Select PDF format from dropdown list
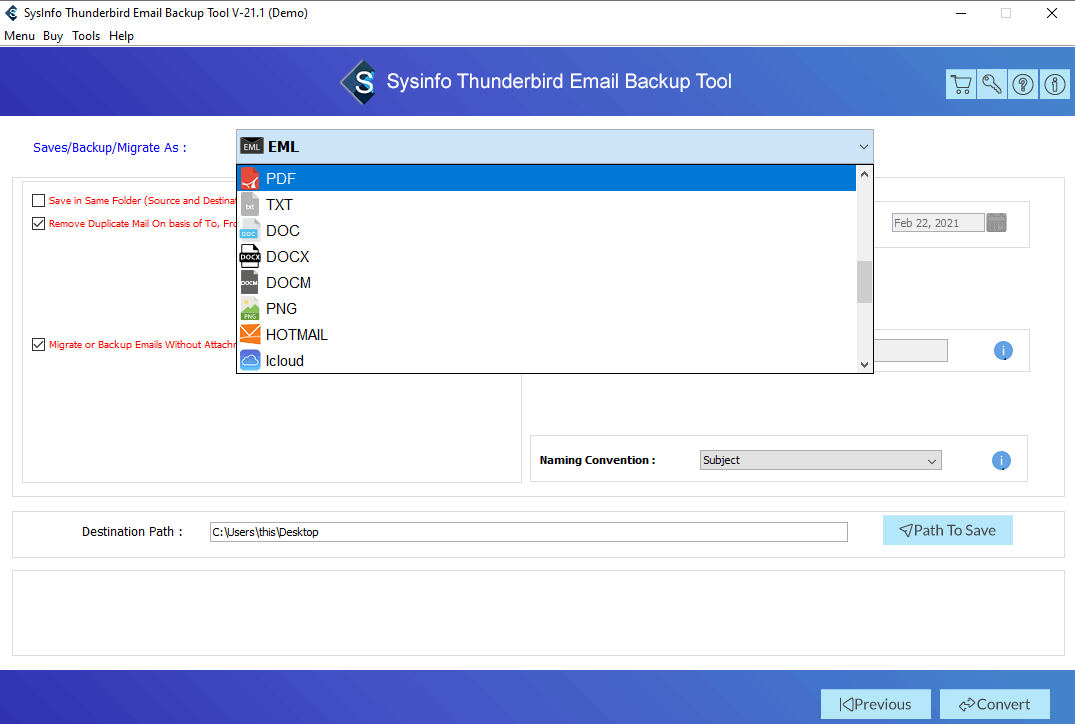 tap(546, 179)
